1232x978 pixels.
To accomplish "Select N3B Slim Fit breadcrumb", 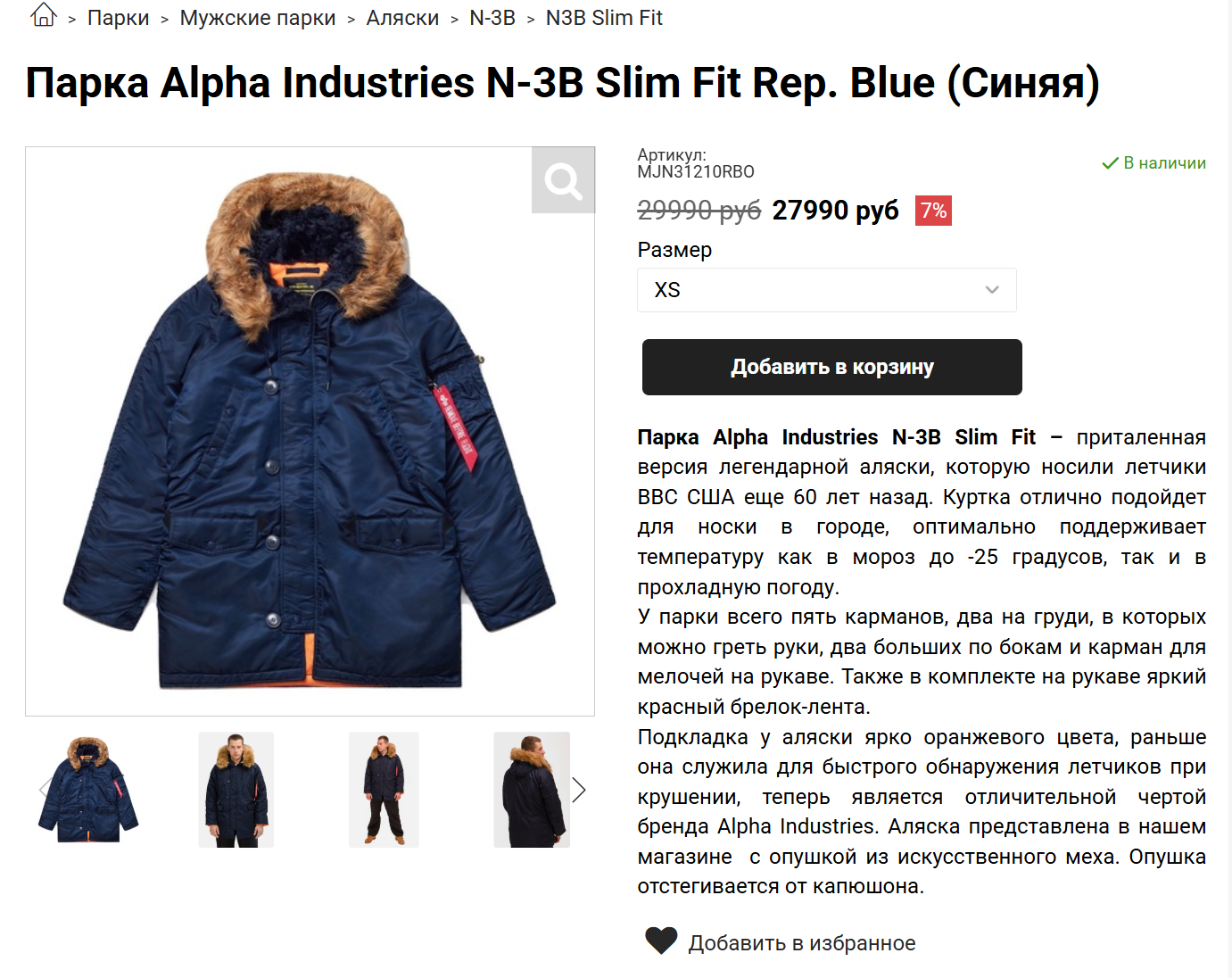I will pyautogui.click(x=604, y=18).
